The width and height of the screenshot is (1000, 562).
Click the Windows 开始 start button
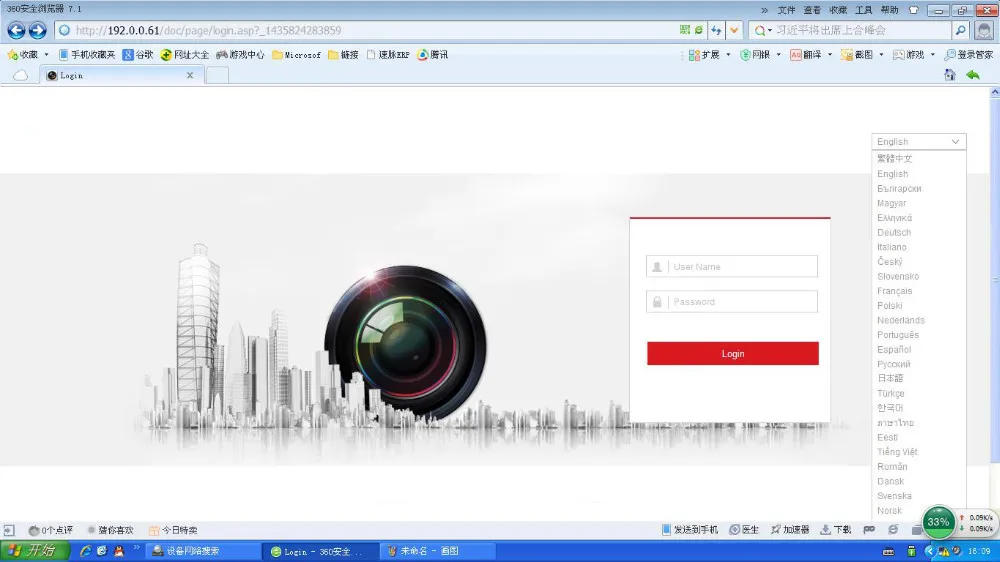click(x=33, y=551)
